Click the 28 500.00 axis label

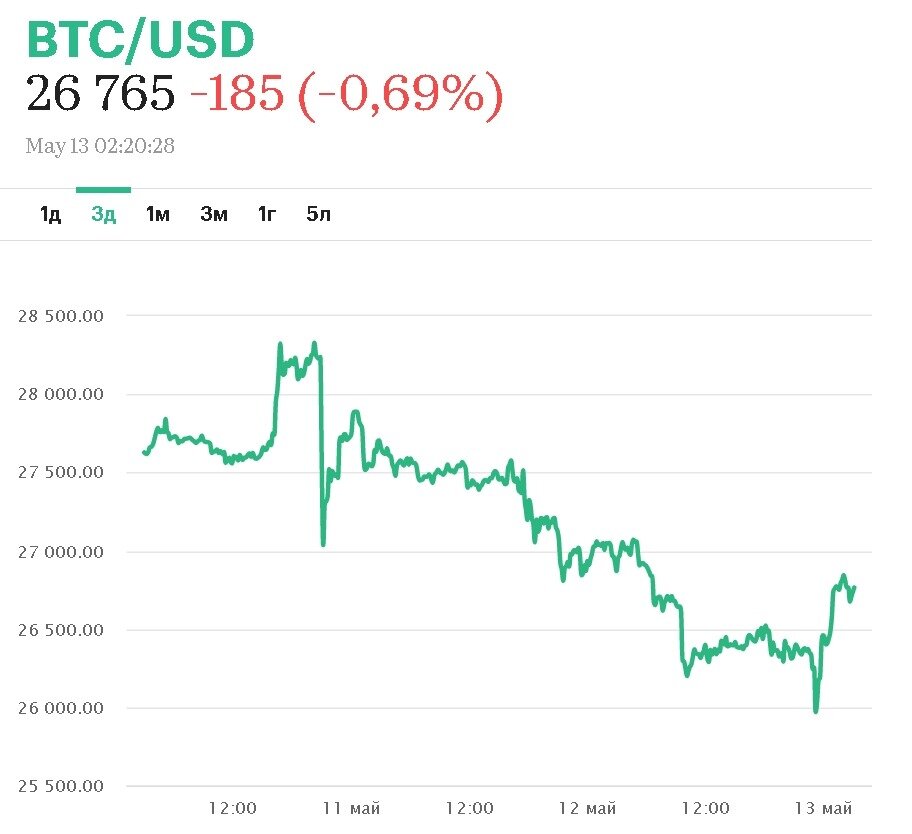[61, 316]
